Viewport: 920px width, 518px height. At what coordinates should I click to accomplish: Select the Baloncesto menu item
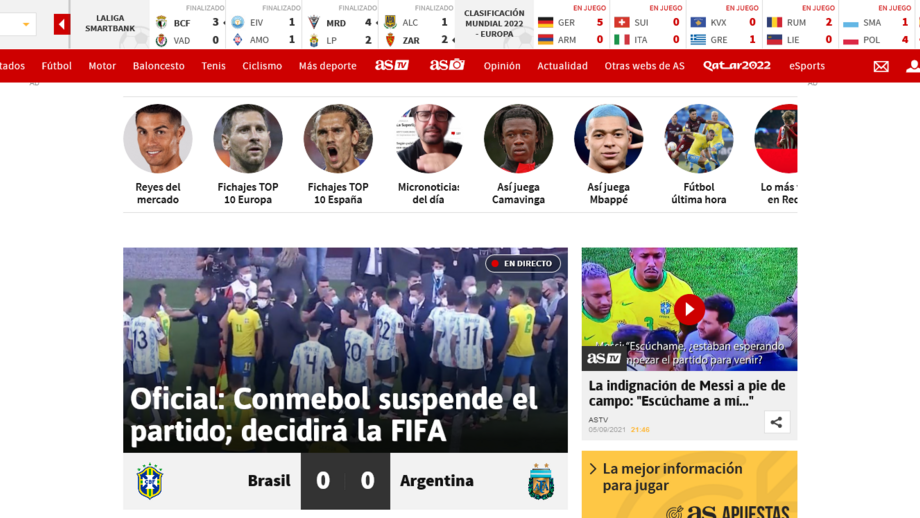[158, 66]
